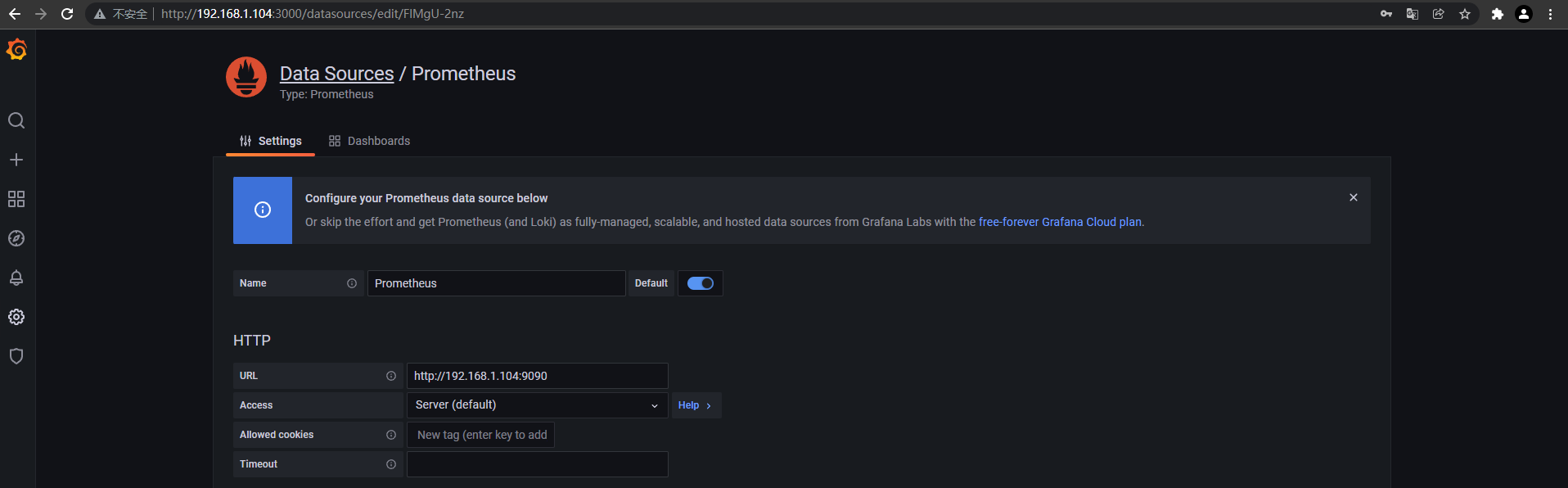The height and width of the screenshot is (488, 1568).
Task: Show tooltip icon beside Name label
Action: [352, 283]
